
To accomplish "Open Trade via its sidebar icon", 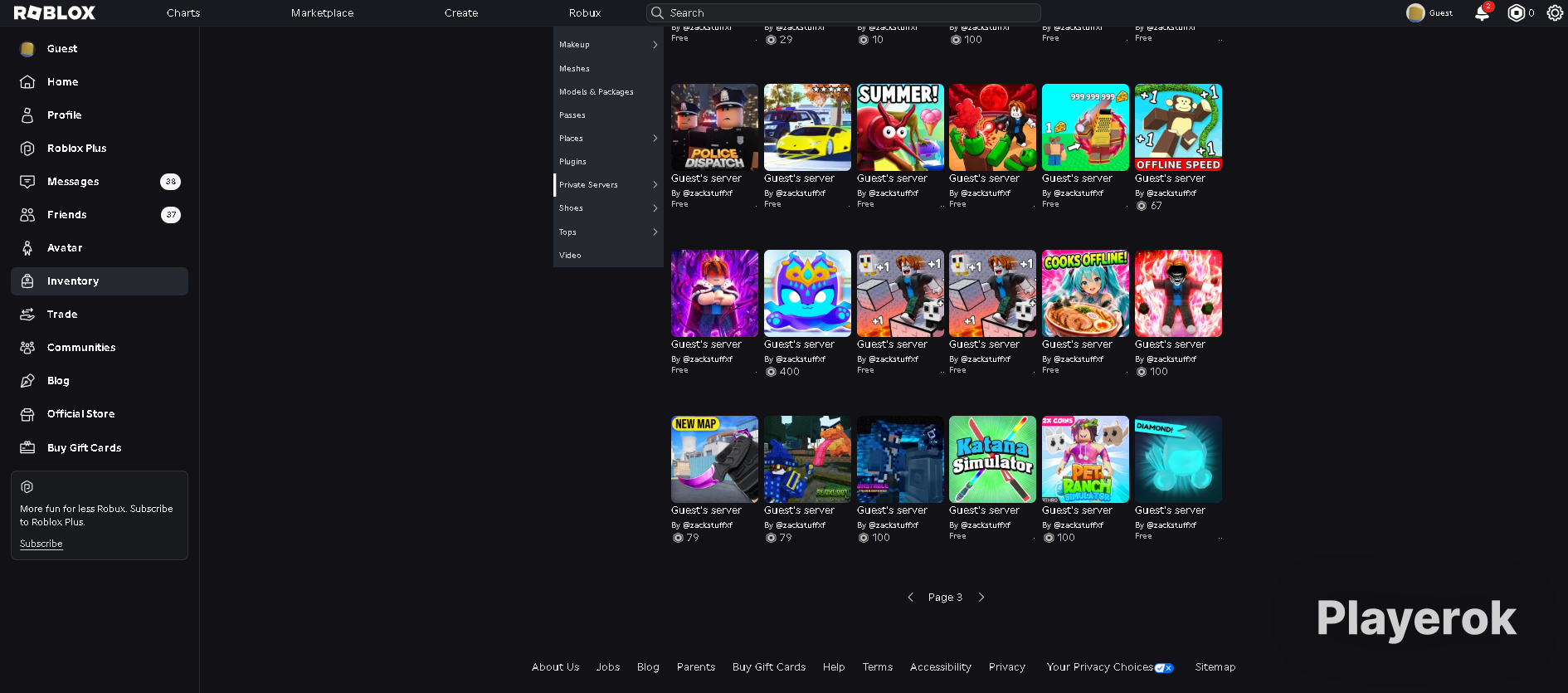I will click(x=27, y=315).
